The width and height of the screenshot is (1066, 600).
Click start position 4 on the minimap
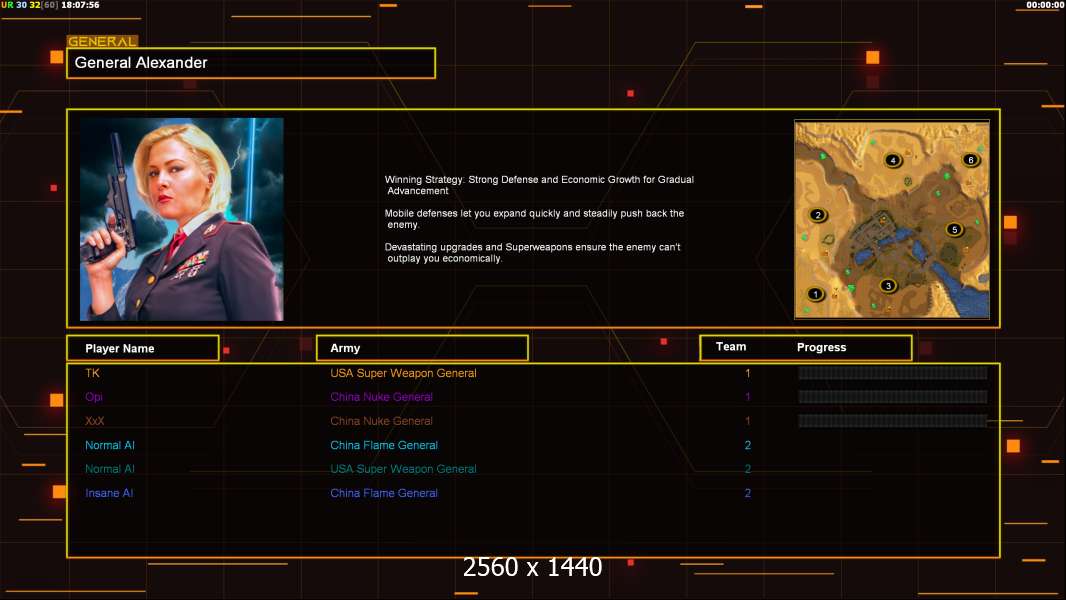tap(893, 161)
